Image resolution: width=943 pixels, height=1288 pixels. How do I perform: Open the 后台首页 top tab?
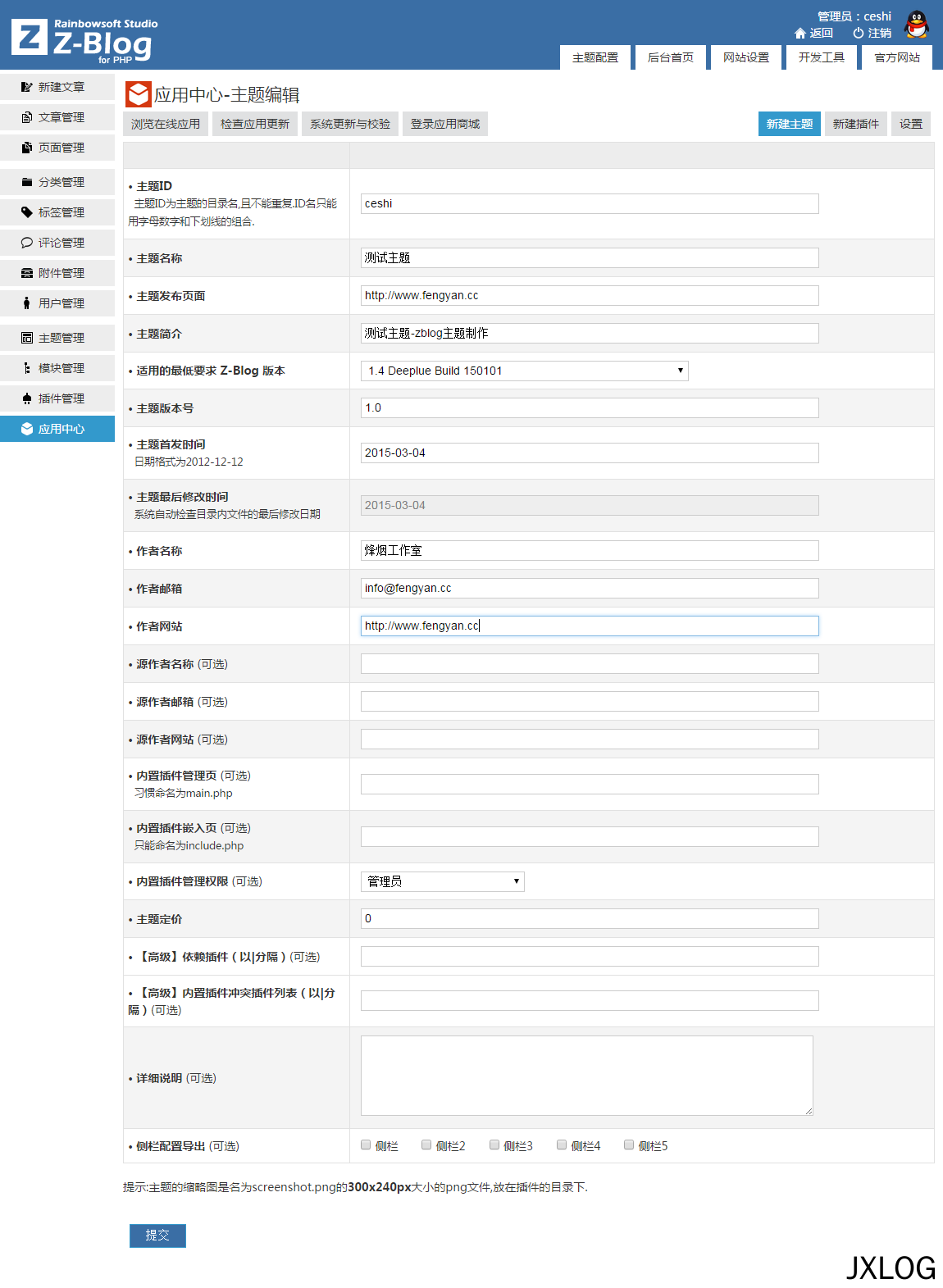tap(671, 57)
